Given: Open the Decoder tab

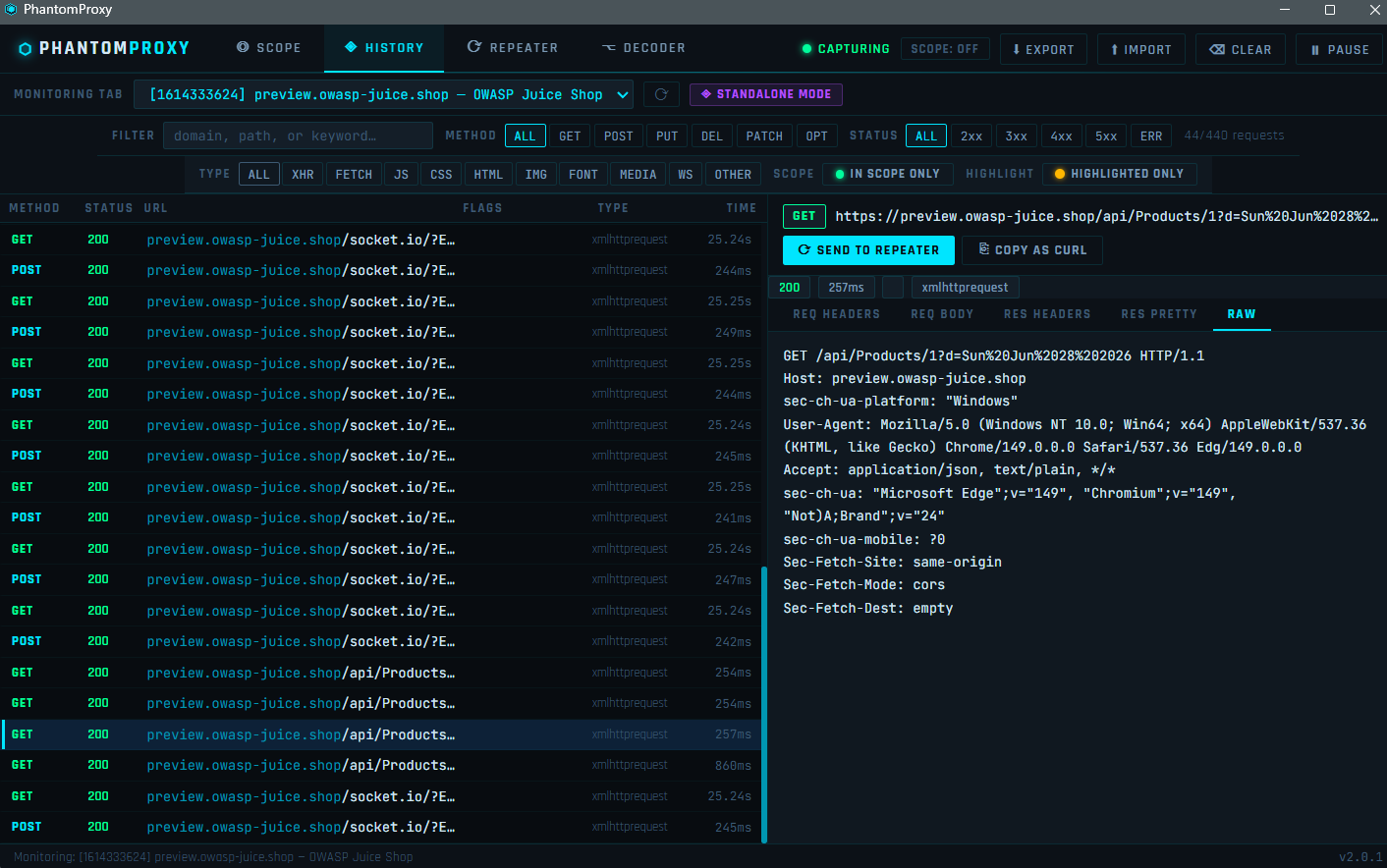Looking at the screenshot, I should point(643,47).
